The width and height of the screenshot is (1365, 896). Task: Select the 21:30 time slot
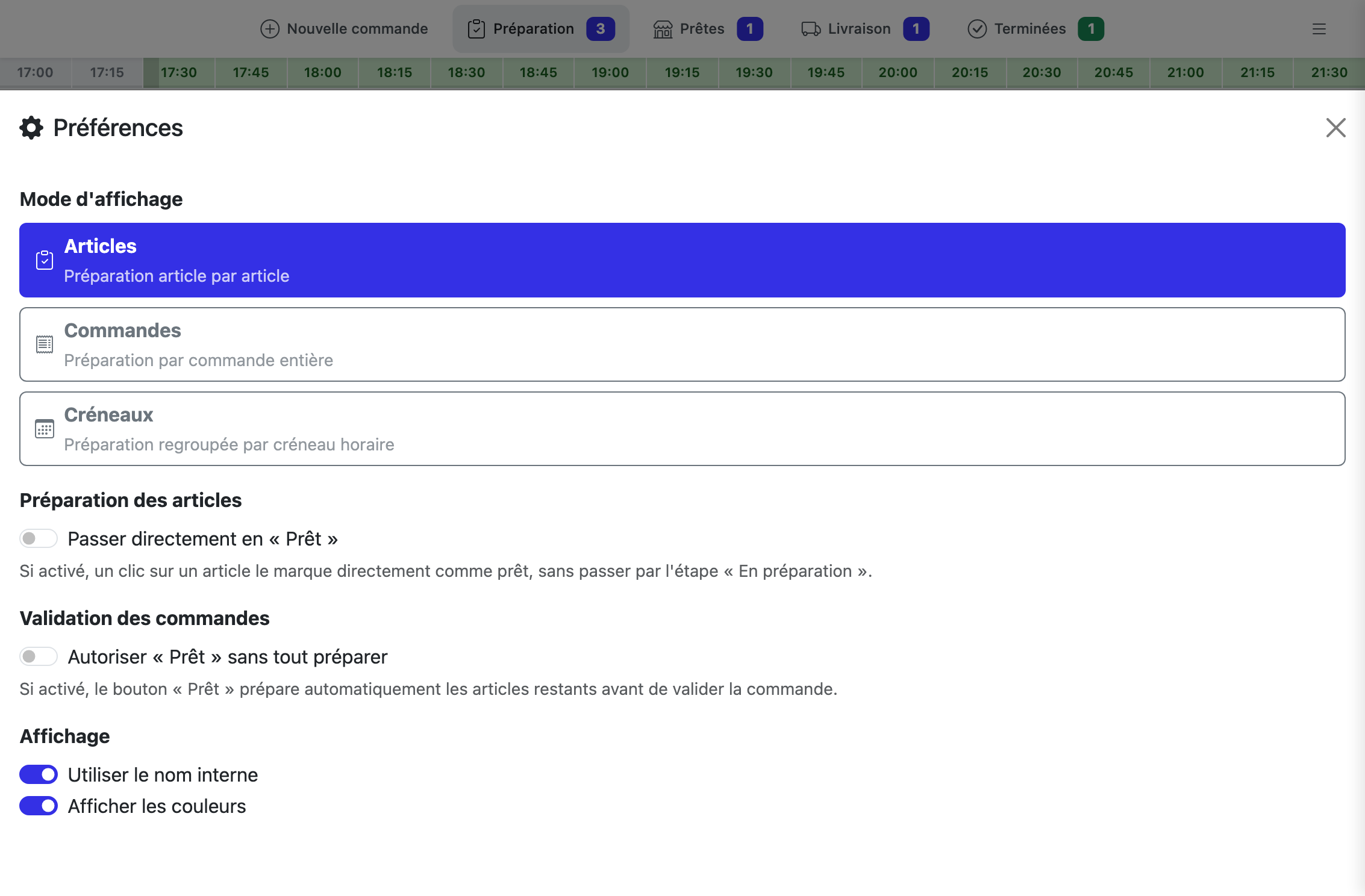1329,73
